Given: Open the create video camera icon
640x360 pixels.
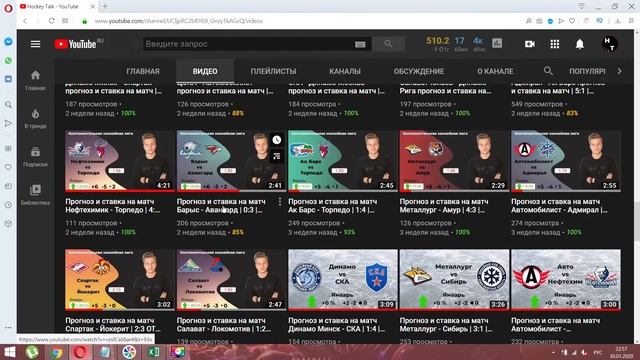Looking at the screenshot, I should [x=530, y=44].
